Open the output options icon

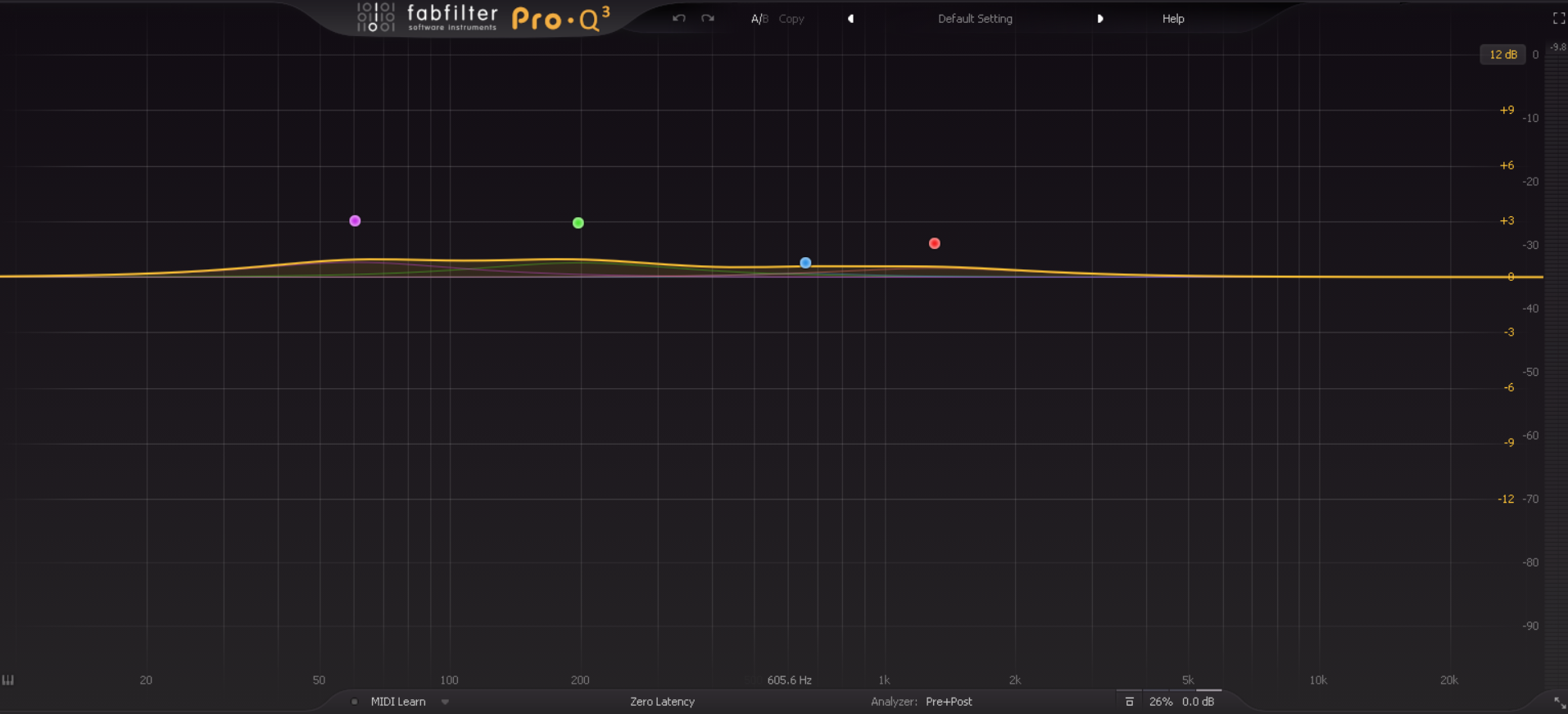pyautogui.click(x=1129, y=702)
